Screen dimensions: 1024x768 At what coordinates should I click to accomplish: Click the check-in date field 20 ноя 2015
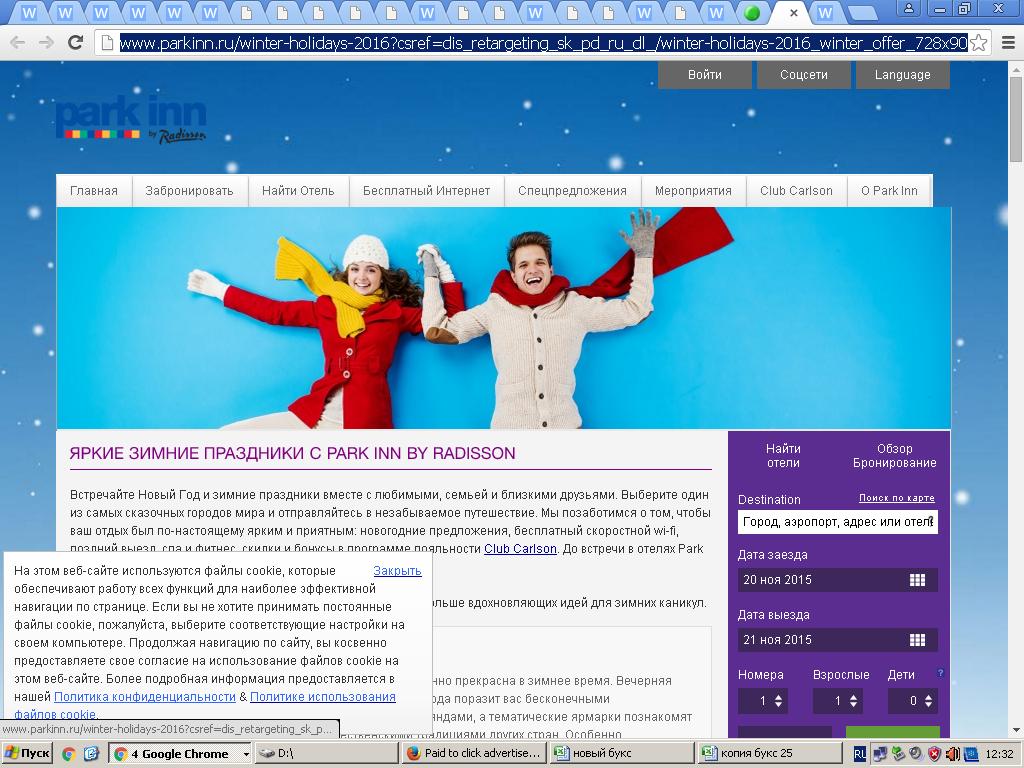[838, 580]
